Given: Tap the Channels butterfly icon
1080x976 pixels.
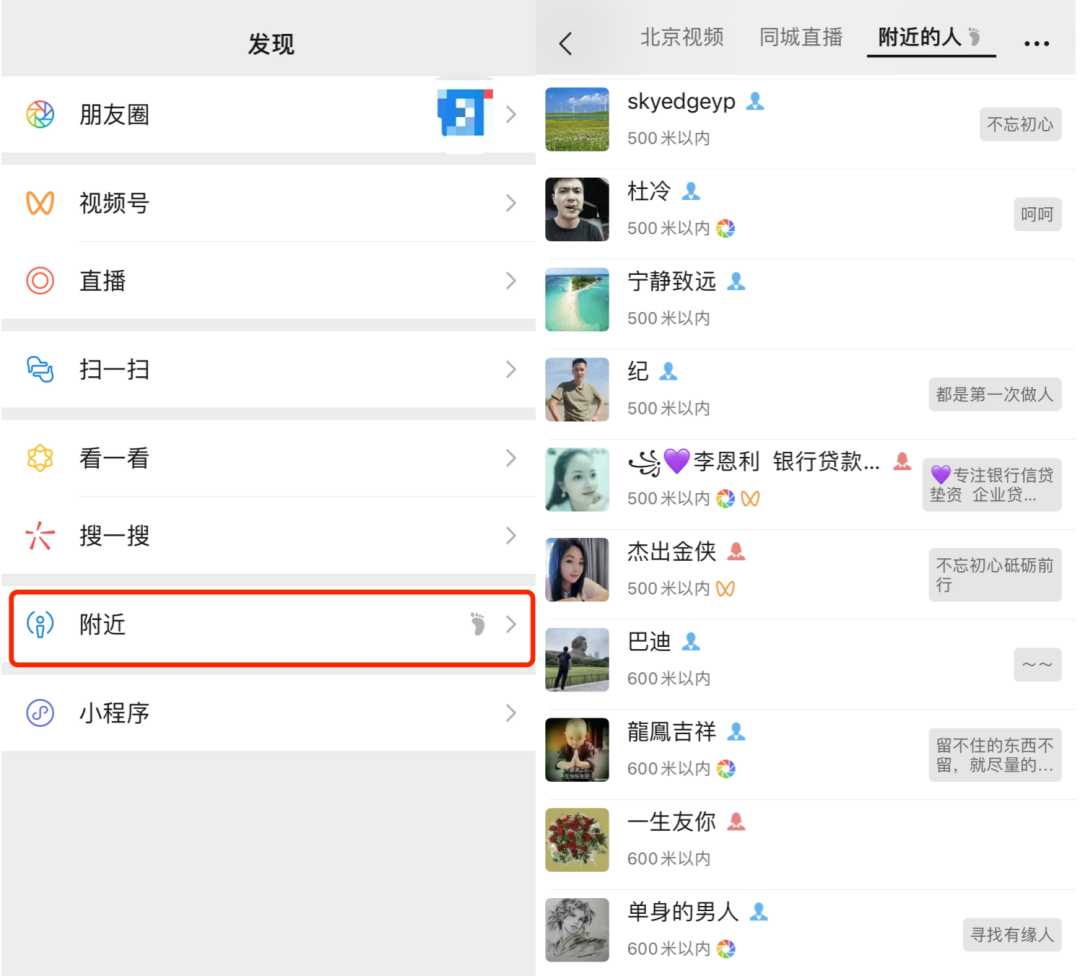Looking at the screenshot, I should (40, 203).
